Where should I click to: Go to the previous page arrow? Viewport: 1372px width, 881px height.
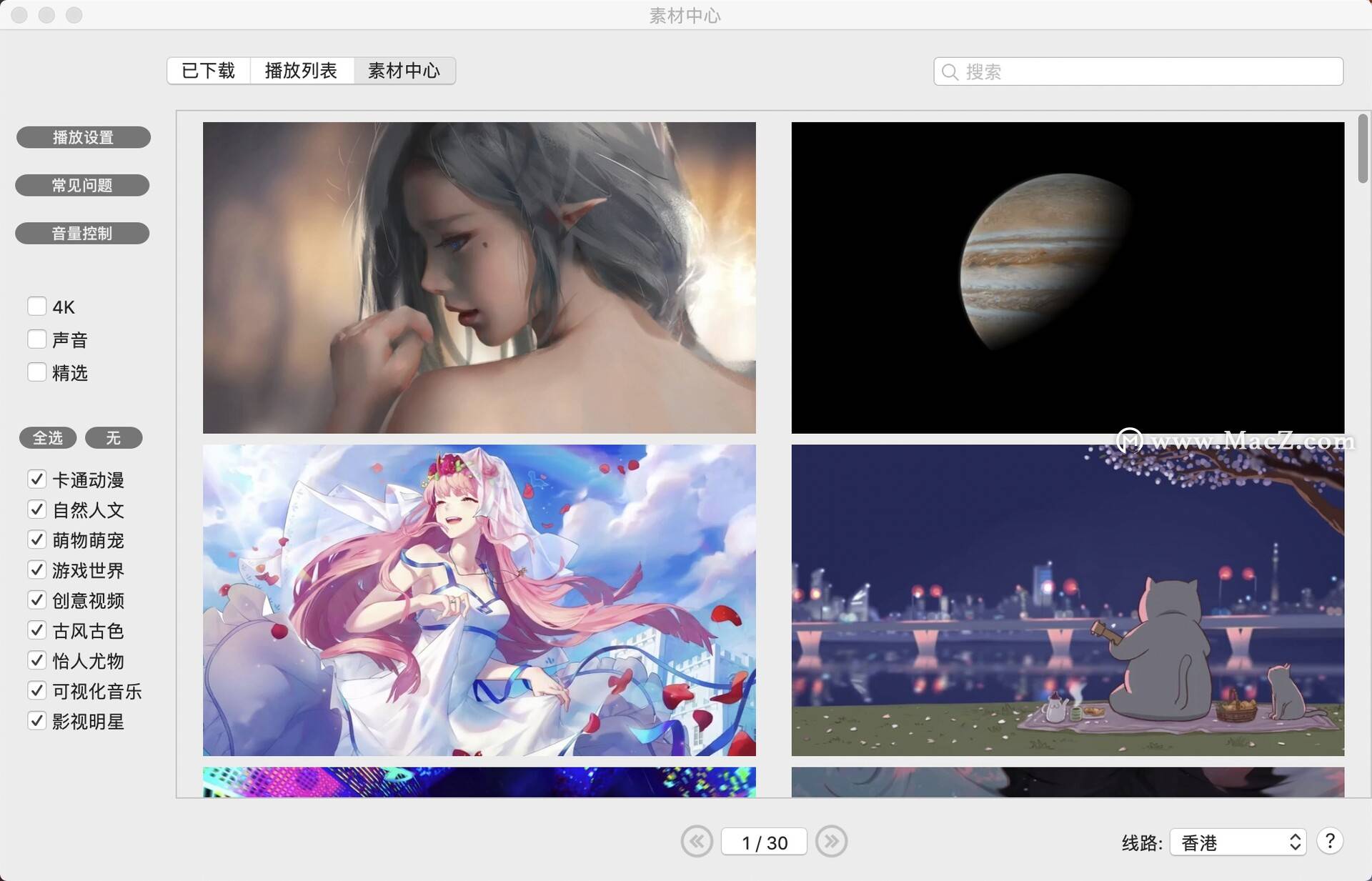coord(697,842)
